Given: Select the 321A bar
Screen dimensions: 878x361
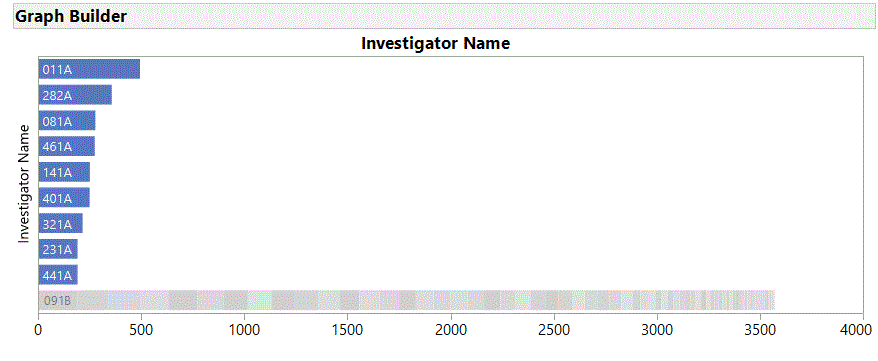Looking at the screenshot, I should [60, 224].
